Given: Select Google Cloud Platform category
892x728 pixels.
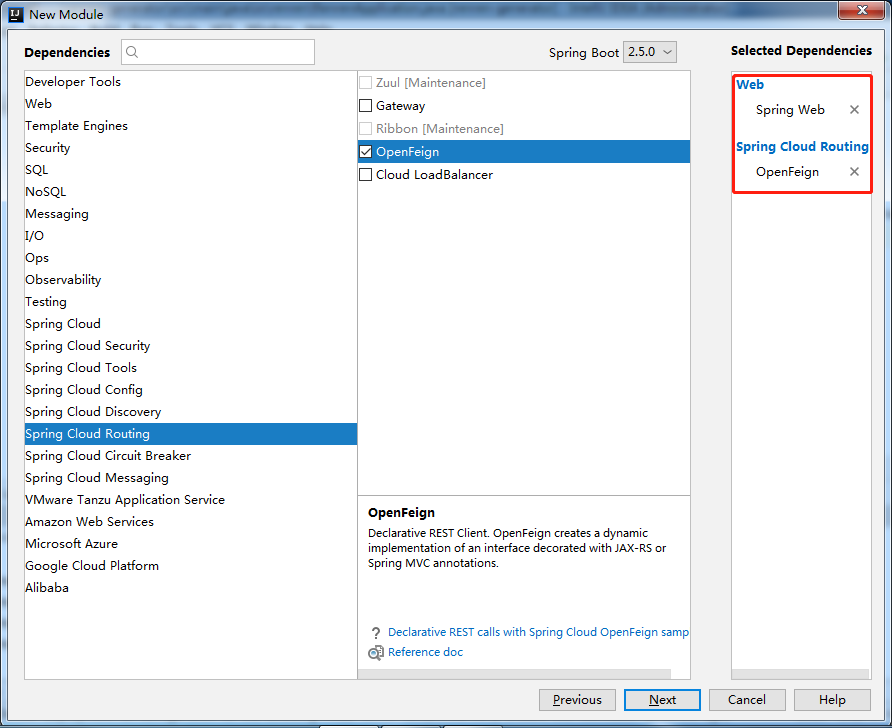Looking at the screenshot, I should point(191,565).
